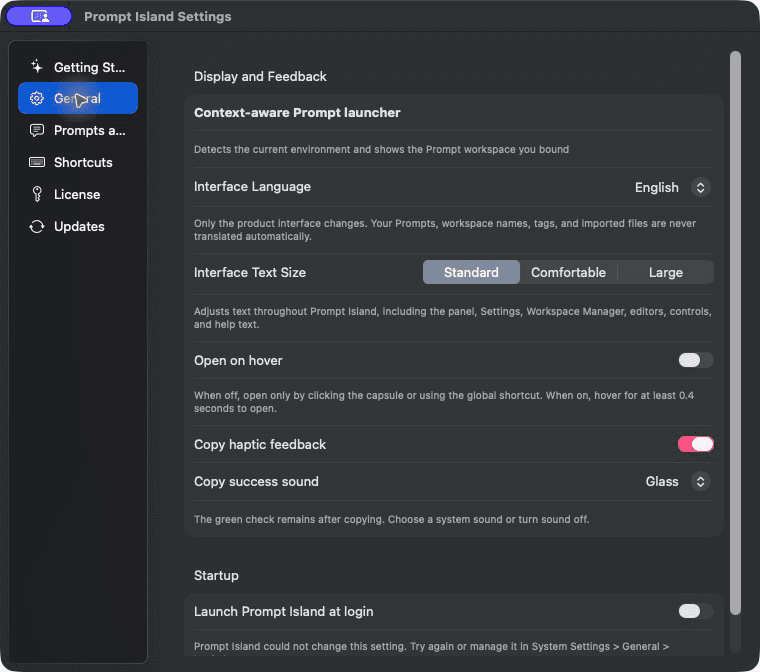Image resolution: width=760 pixels, height=672 pixels.
Task: Click the key icon for License
Action: coord(37,194)
